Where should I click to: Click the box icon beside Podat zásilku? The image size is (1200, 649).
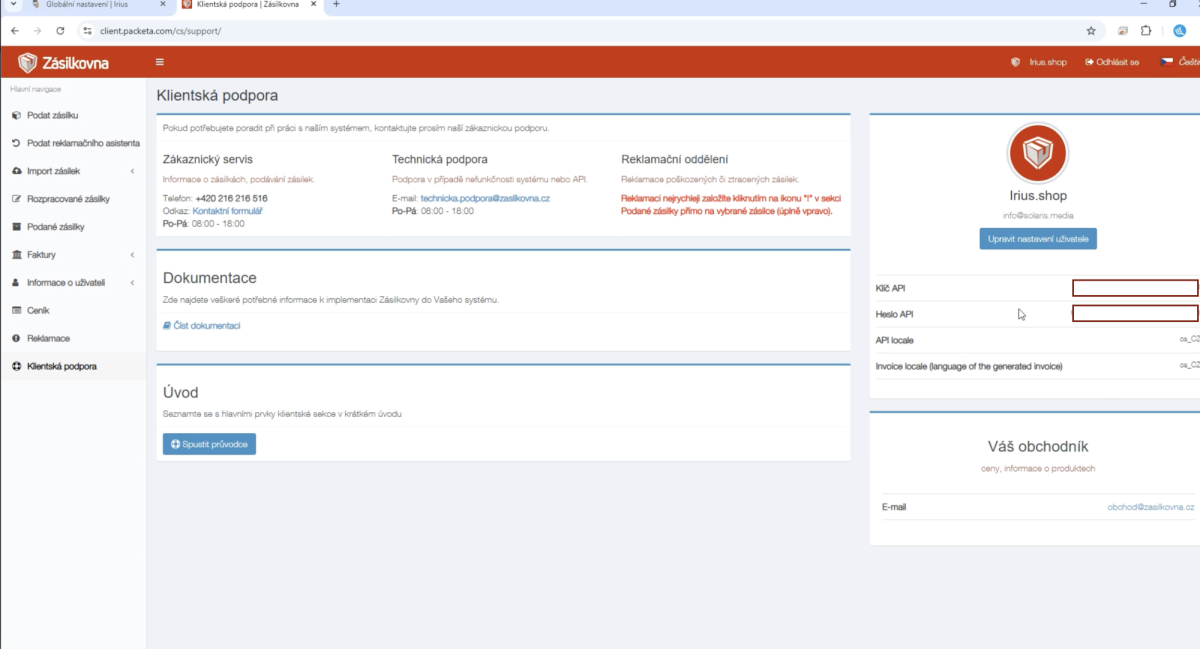click(x=16, y=115)
